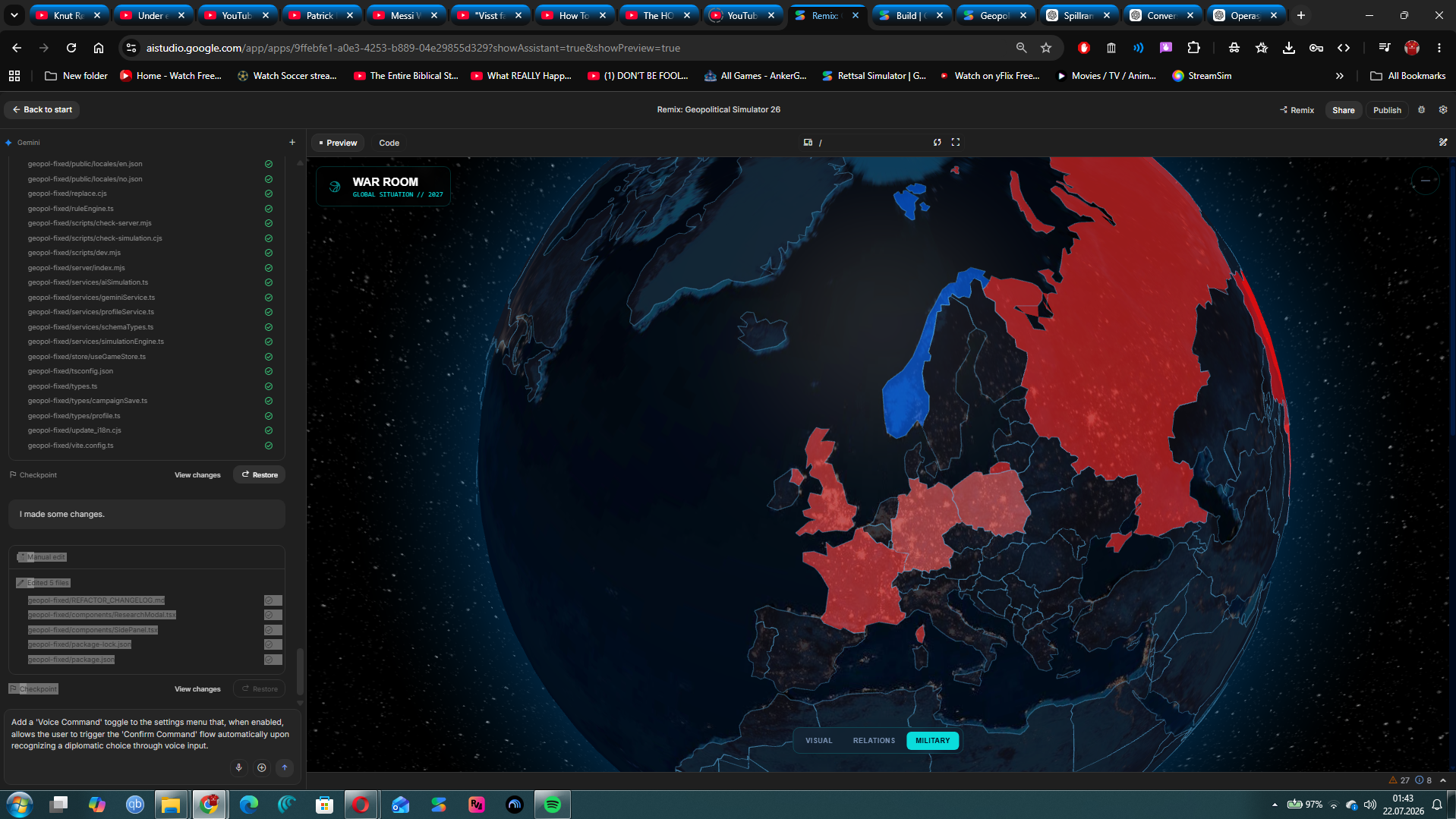
Task: Go to browser home page
Action: (x=99, y=48)
